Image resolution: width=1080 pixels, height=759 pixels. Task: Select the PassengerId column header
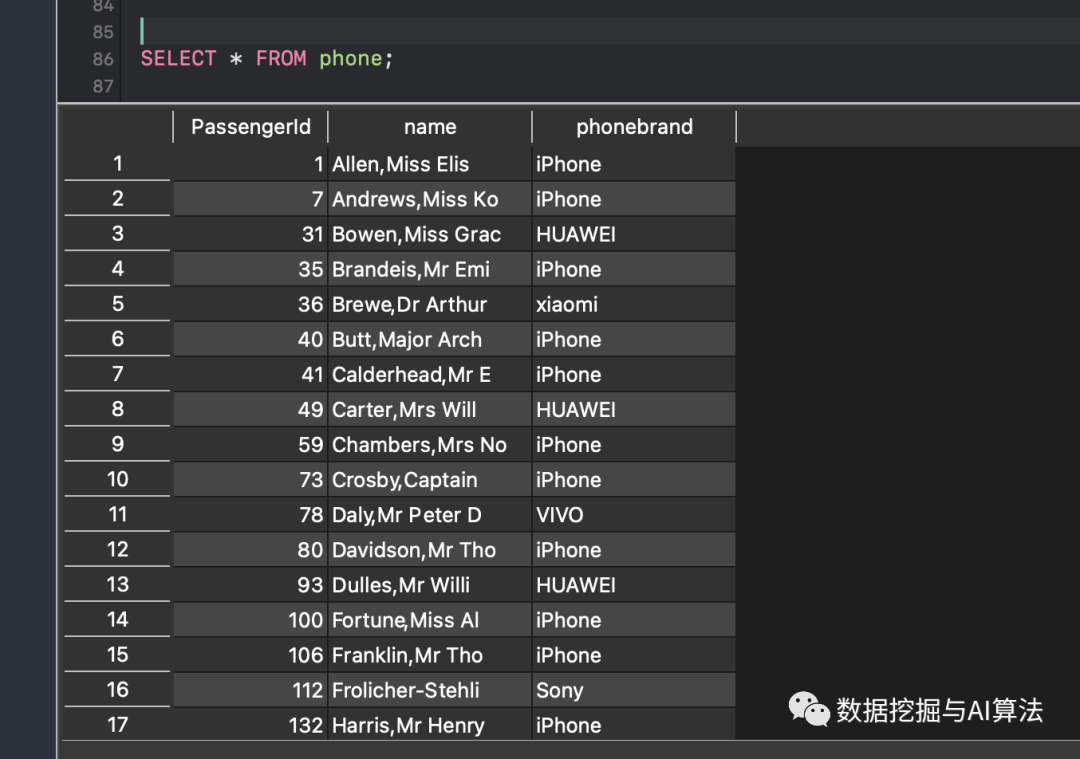coord(251,127)
